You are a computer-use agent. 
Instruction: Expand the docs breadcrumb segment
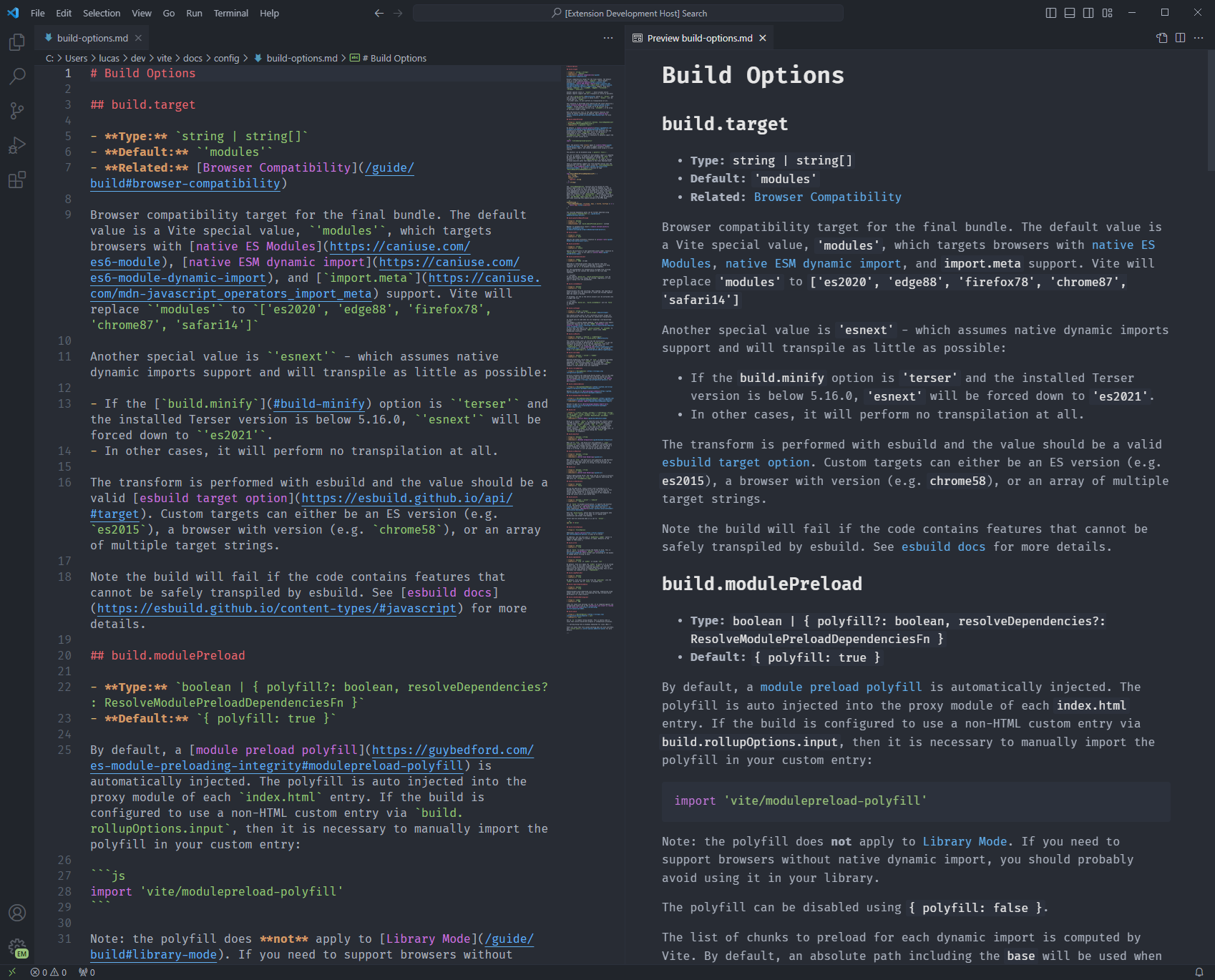[x=192, y=58]
